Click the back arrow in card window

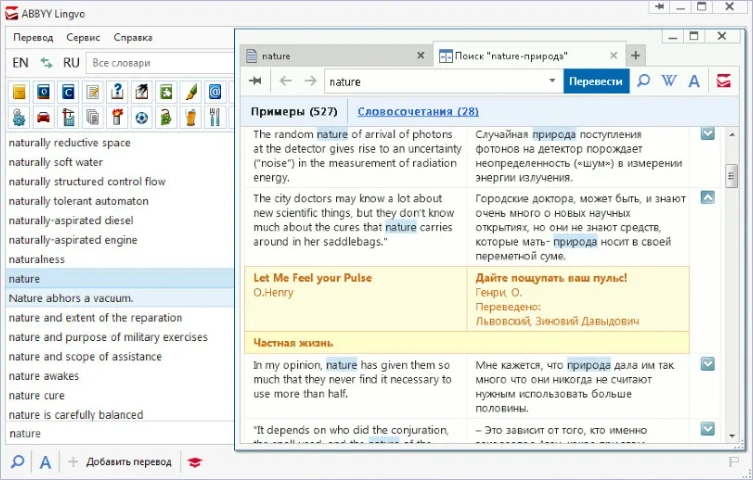tap(286, 81)
